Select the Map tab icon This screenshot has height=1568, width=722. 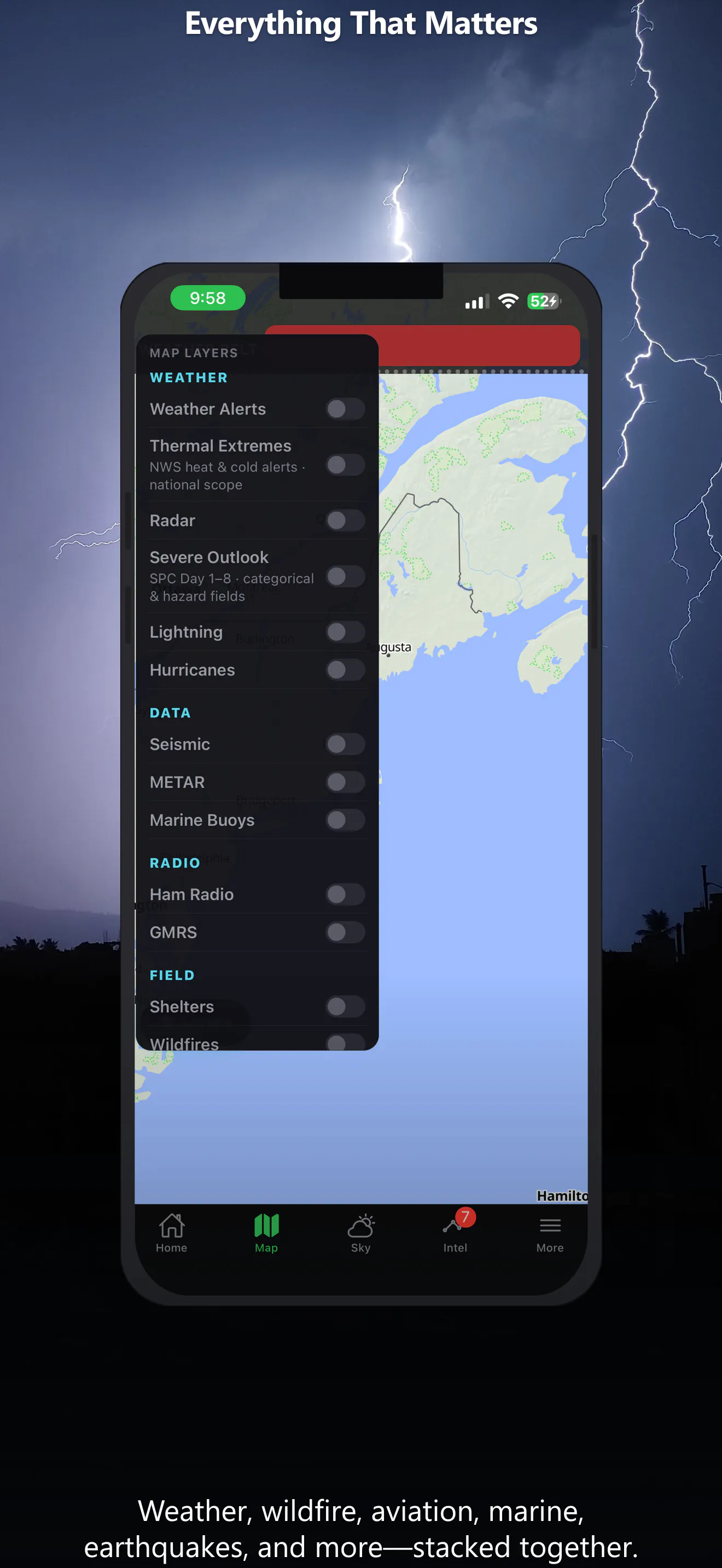[x=266, y=1225]
